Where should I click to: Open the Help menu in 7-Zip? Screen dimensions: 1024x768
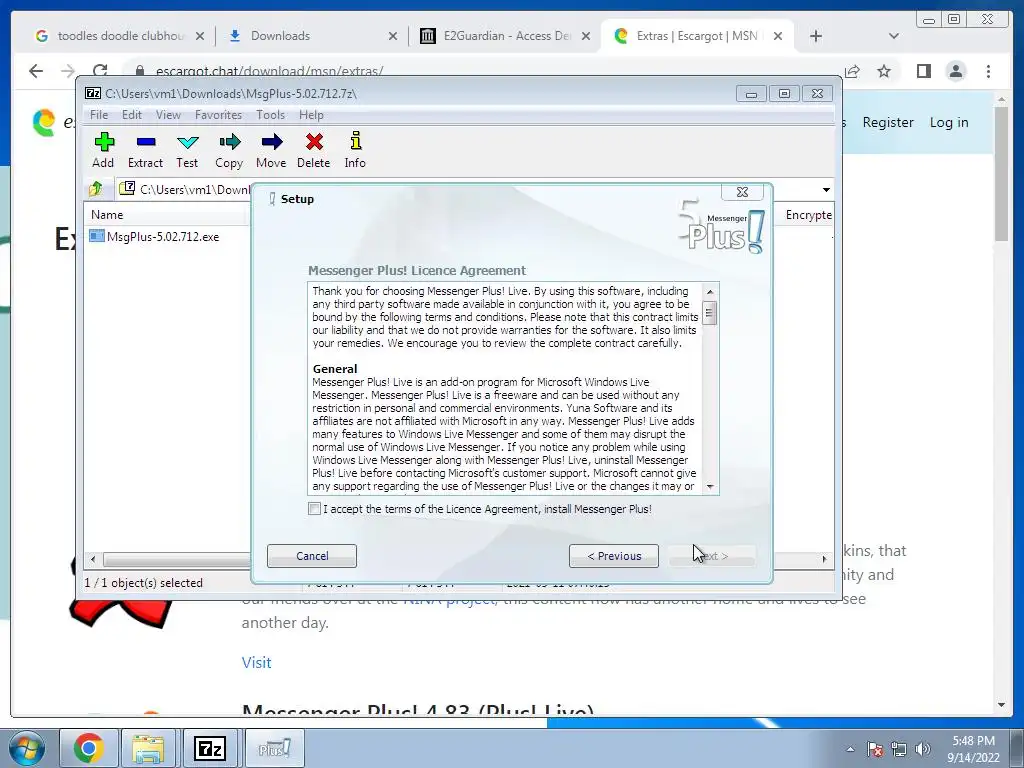(x=311, y=115)
